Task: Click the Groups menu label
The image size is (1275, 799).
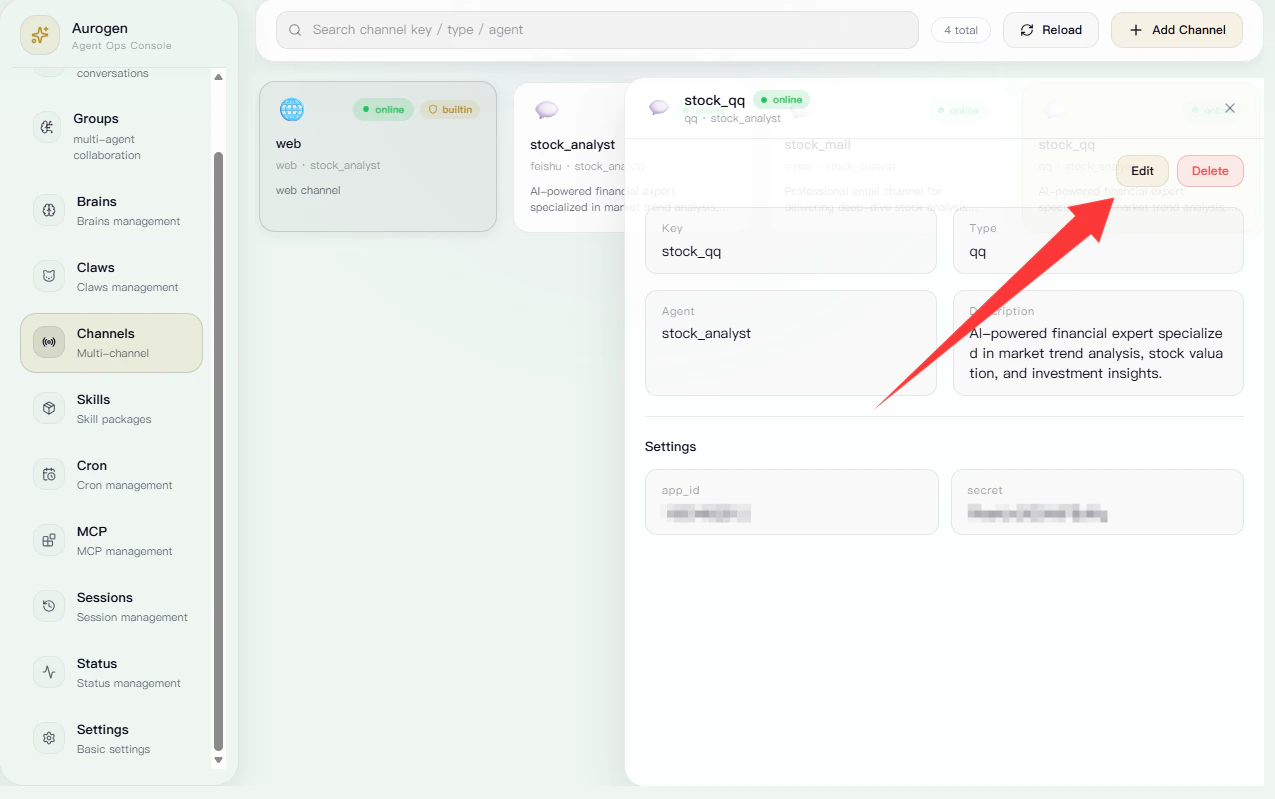Action: click(x=96, y=118)
